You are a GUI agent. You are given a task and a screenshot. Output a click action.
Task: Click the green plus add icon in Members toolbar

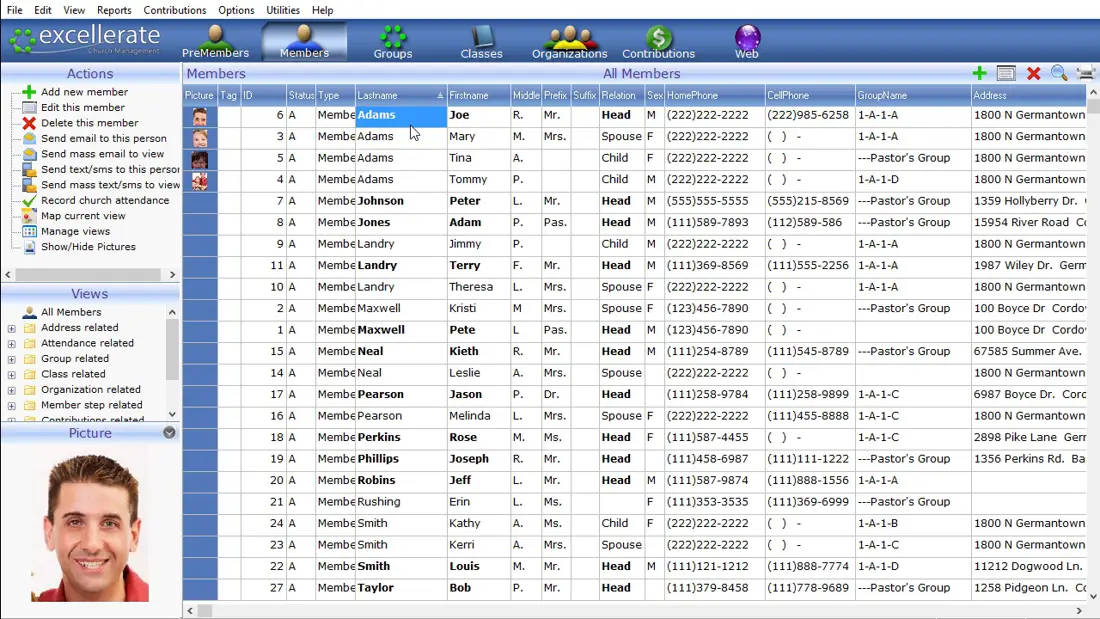point(979,74)
